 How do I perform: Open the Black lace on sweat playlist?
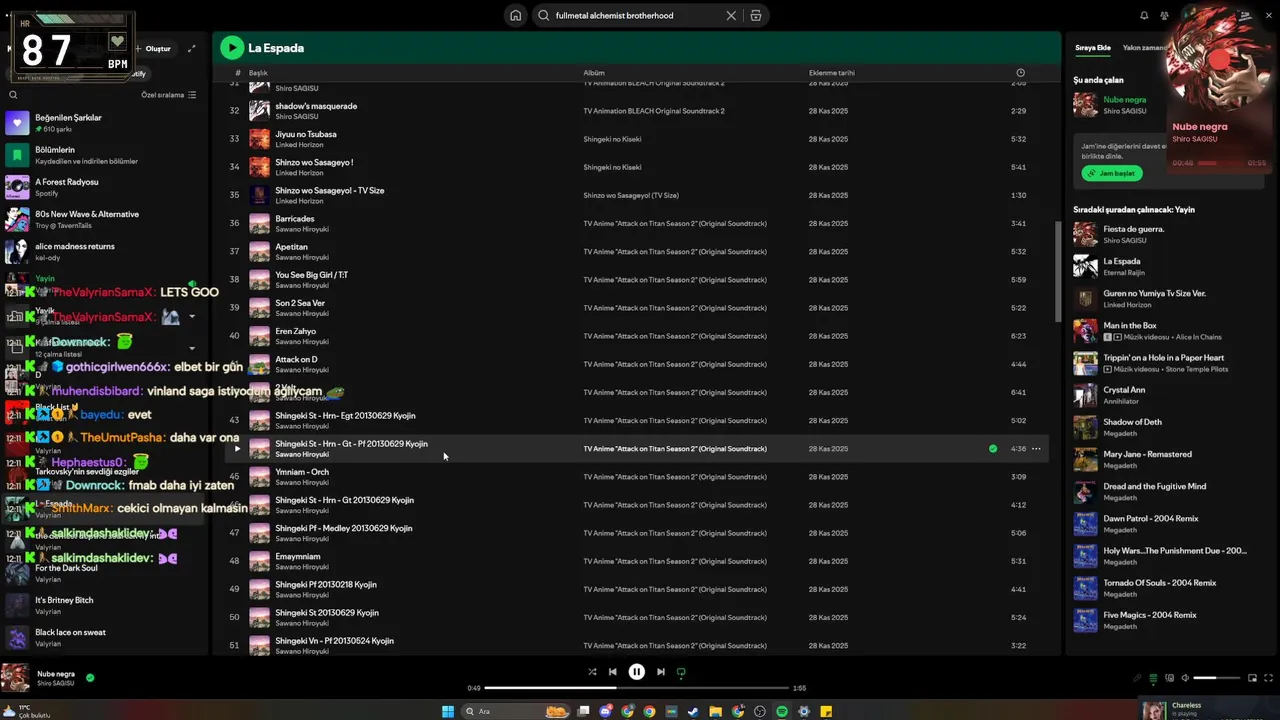point(106,637)
